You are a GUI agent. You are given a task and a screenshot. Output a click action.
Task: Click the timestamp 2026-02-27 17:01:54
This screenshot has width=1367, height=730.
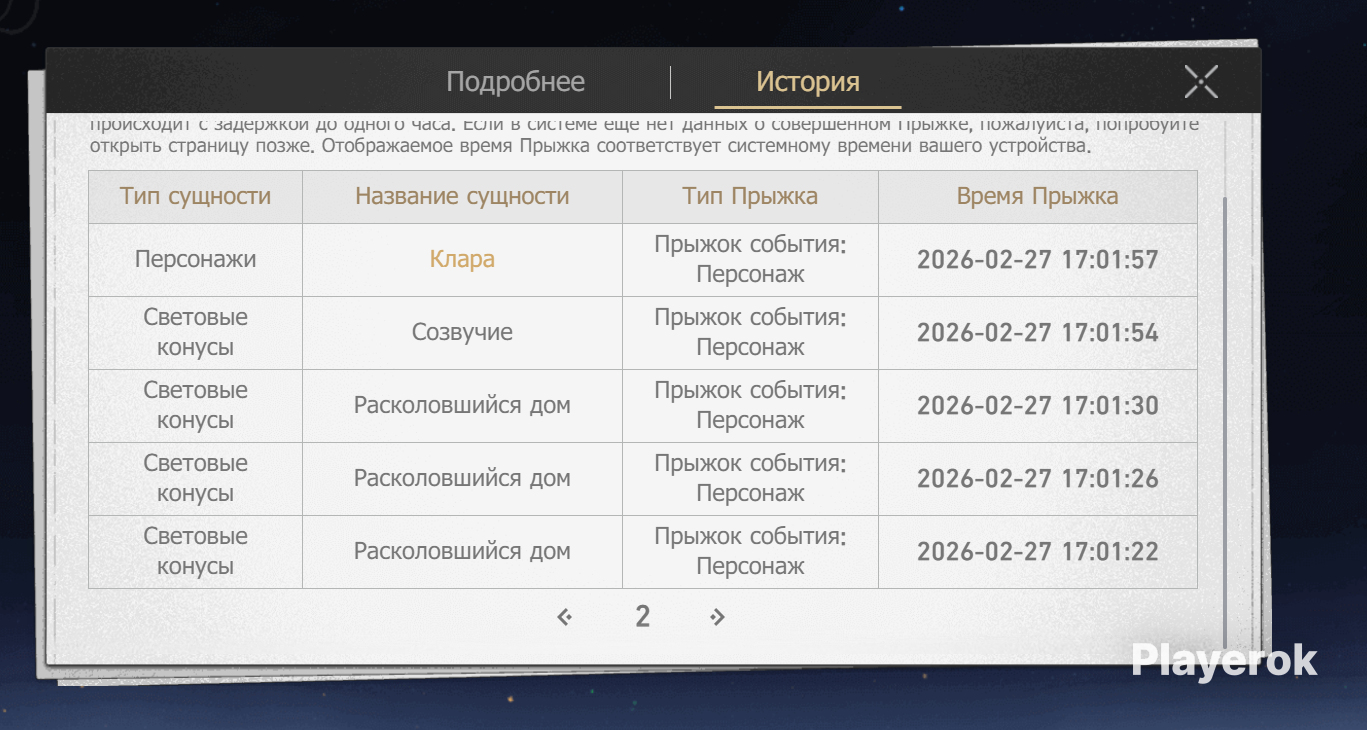pos(1037,333)
